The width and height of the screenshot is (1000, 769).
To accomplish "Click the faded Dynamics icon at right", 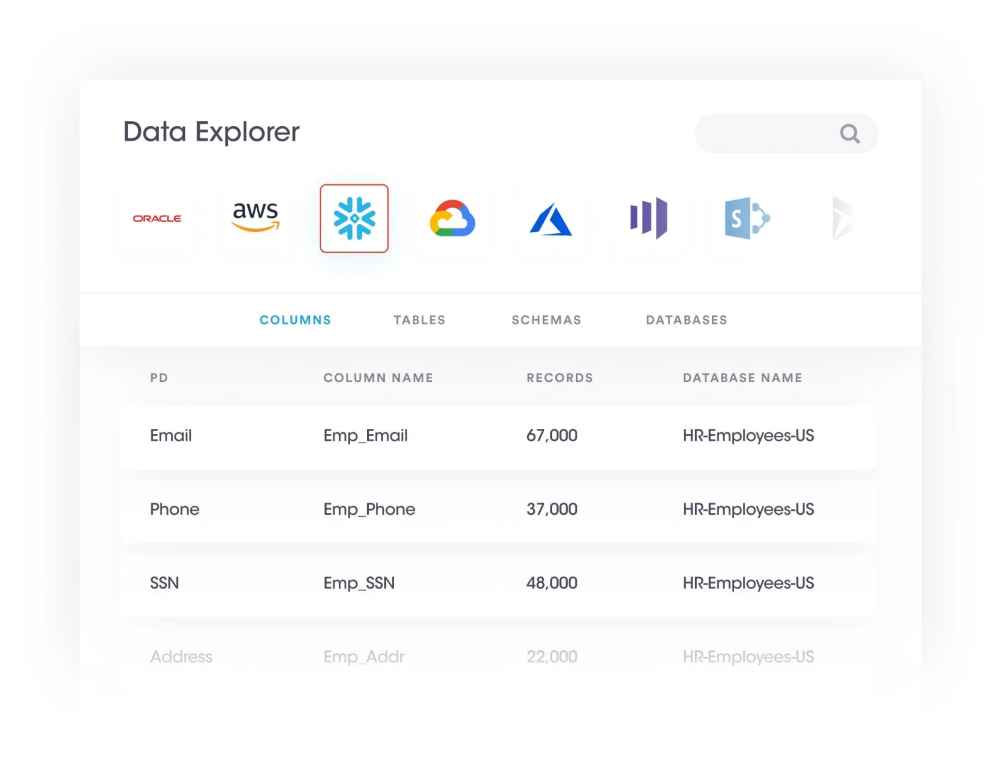I will (x=841, y=218).
